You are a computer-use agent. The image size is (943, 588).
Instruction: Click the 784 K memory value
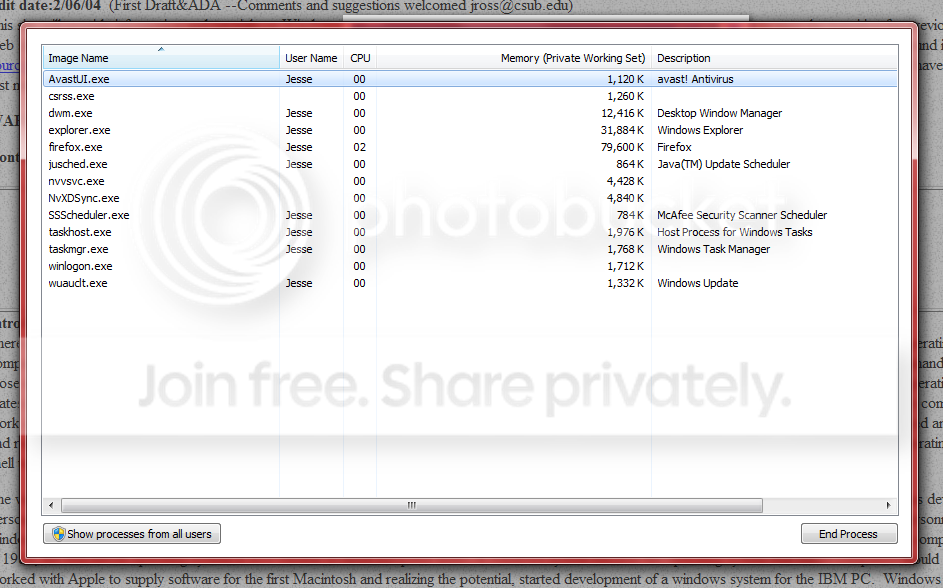tap(630, 215)
